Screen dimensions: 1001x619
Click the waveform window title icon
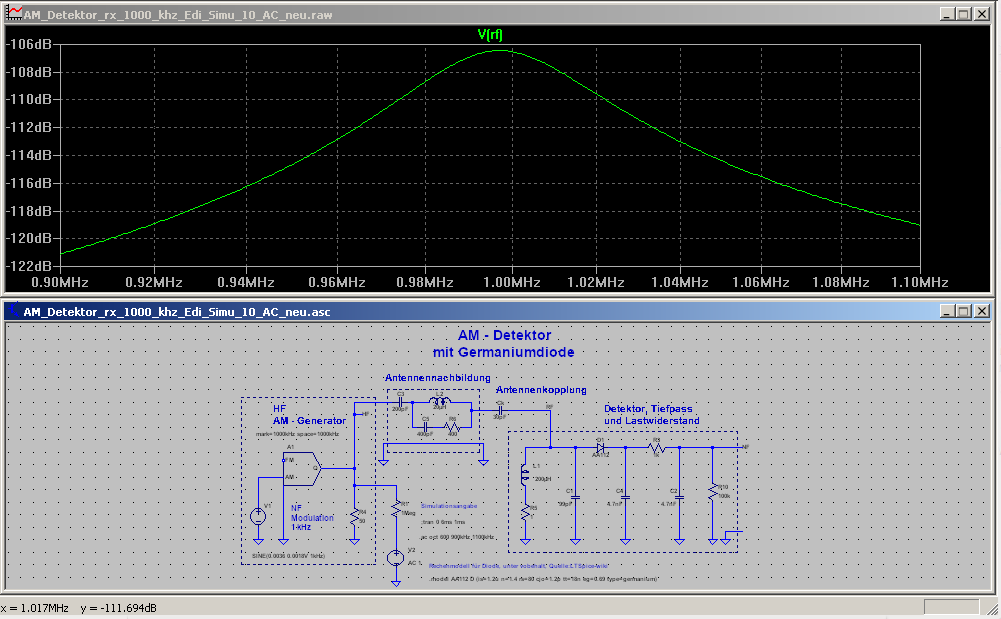tap(14, 13)
